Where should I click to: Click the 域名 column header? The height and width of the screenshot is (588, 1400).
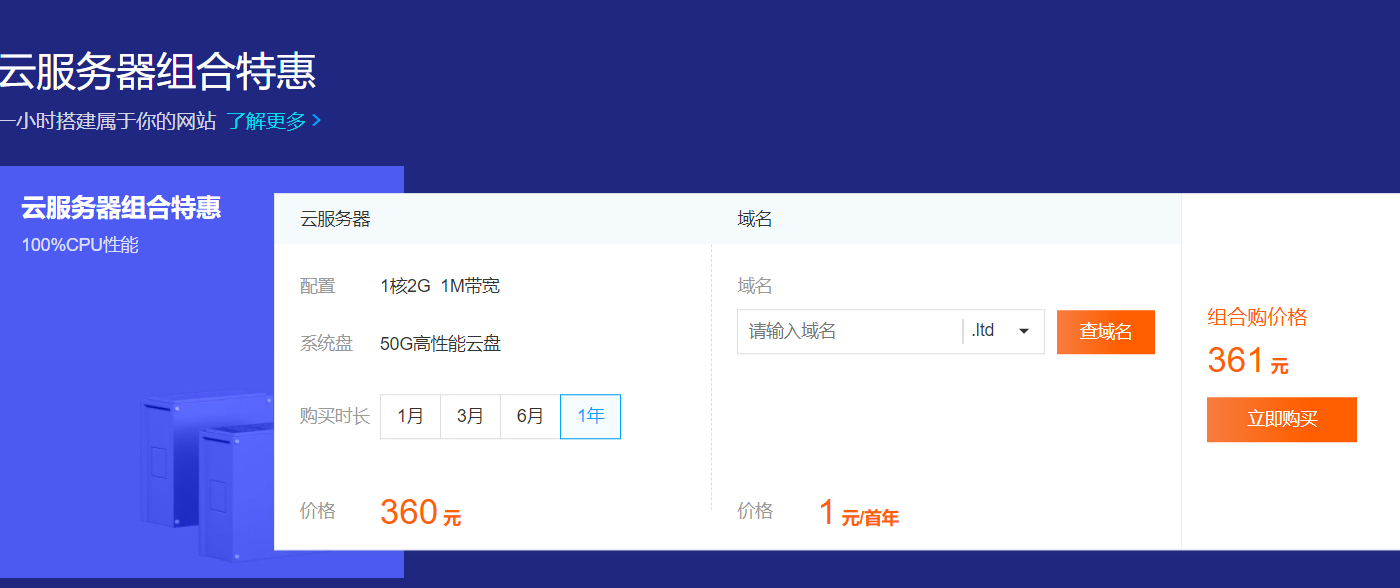click(x=755, y=219)
